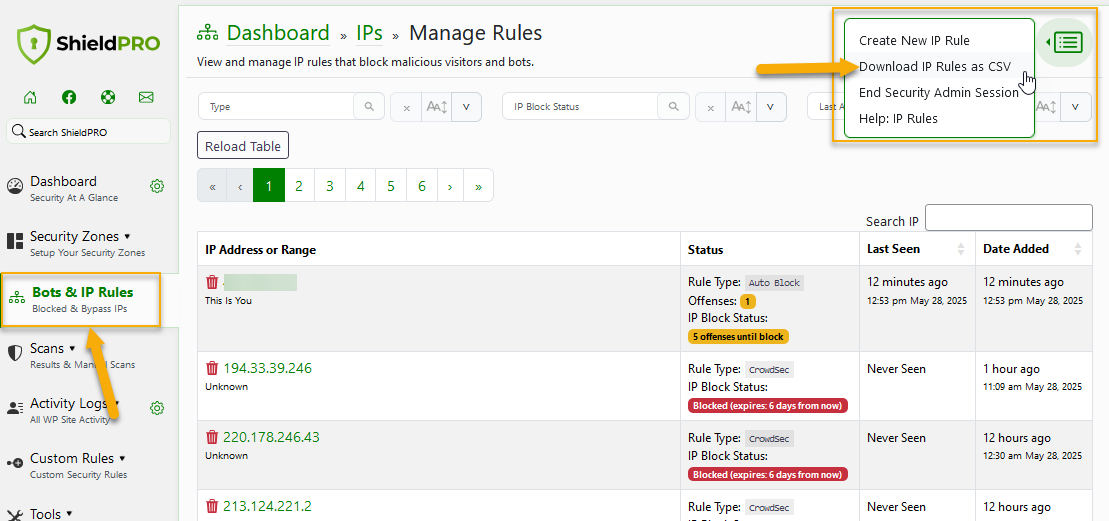Open Bots & IP Rules in sidebar
This screenshot has height=521, width=1109.
point(81,300)
